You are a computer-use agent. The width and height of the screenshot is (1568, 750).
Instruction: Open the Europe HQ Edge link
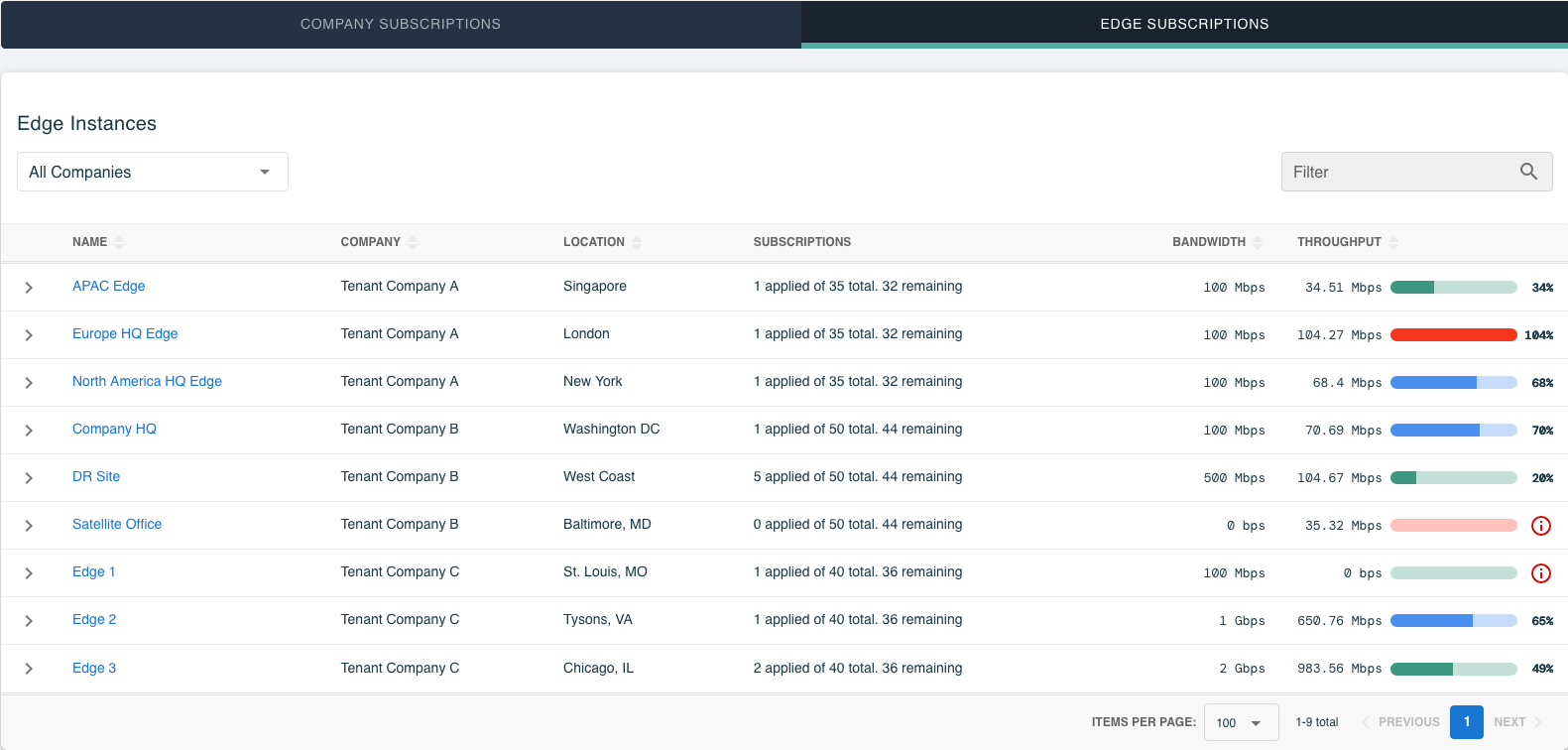point(125,333)
